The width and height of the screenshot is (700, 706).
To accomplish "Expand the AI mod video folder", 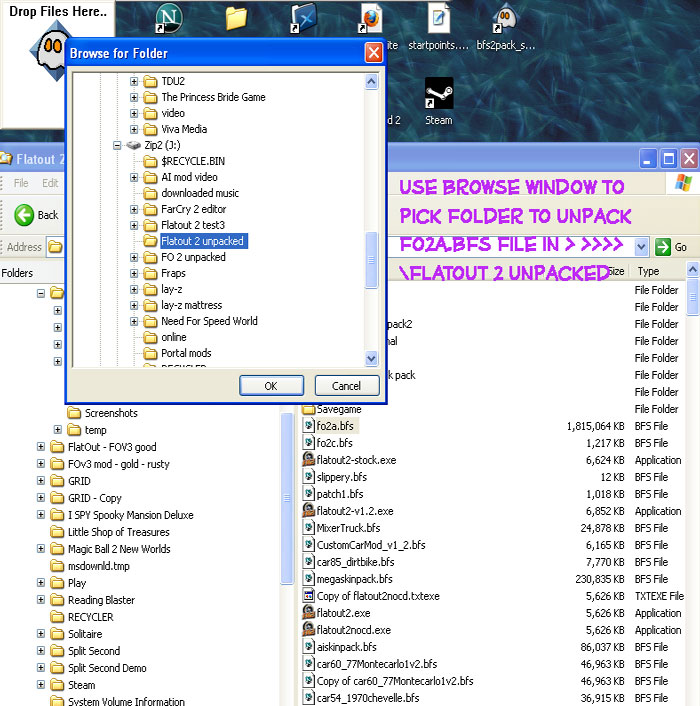I will coord(134,177).
